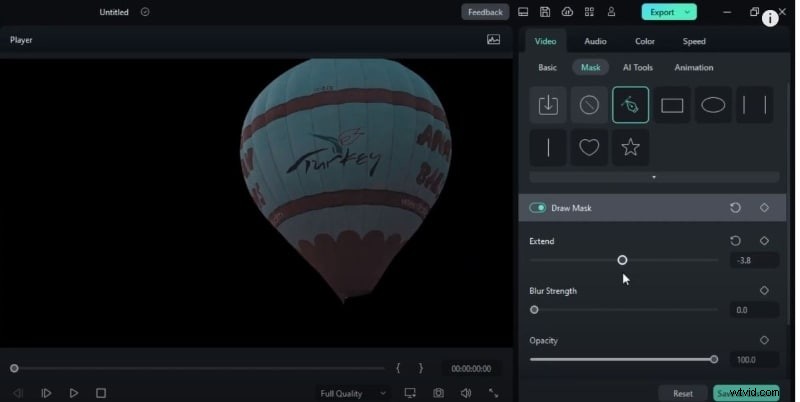Click the Opacity value field 100.0

[755, 360]
